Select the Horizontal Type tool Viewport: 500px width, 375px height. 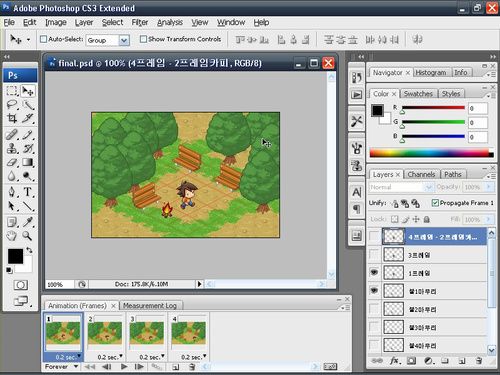(x=28, y=192)
